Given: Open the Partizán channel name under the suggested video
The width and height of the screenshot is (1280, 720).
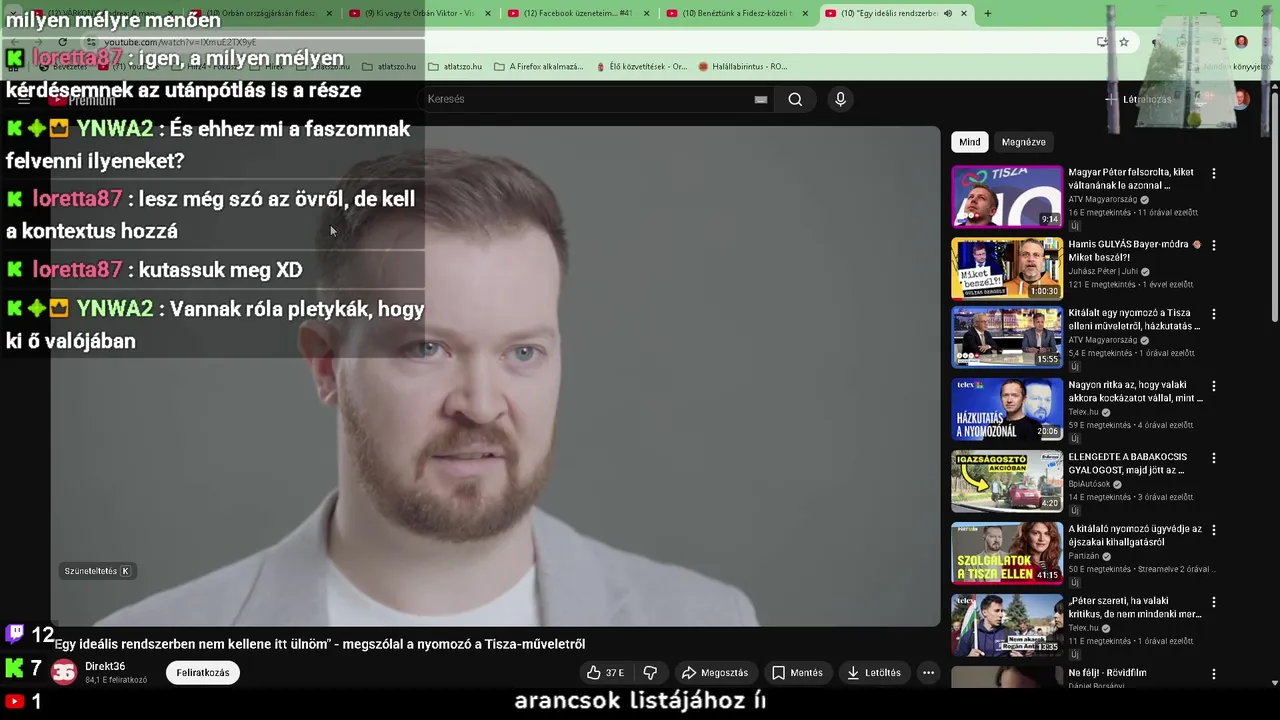Looking at the screenshot, I should pos(1083,556).
